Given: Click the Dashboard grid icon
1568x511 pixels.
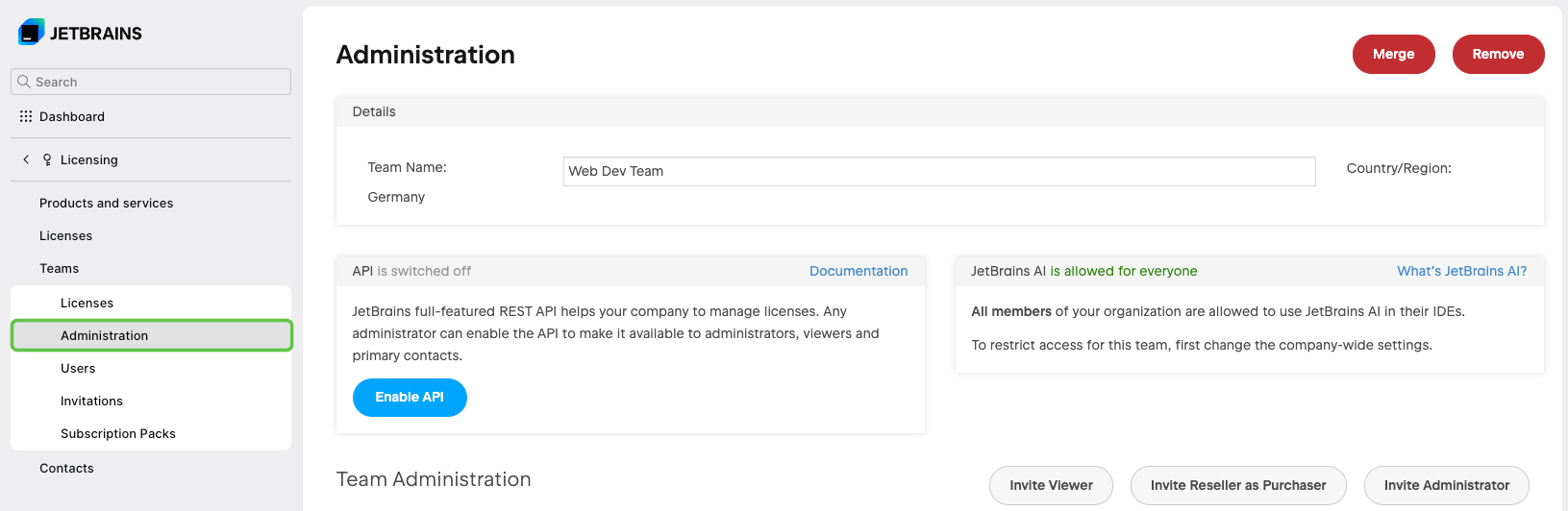Looking at the screenshot, I should point(26,116).
